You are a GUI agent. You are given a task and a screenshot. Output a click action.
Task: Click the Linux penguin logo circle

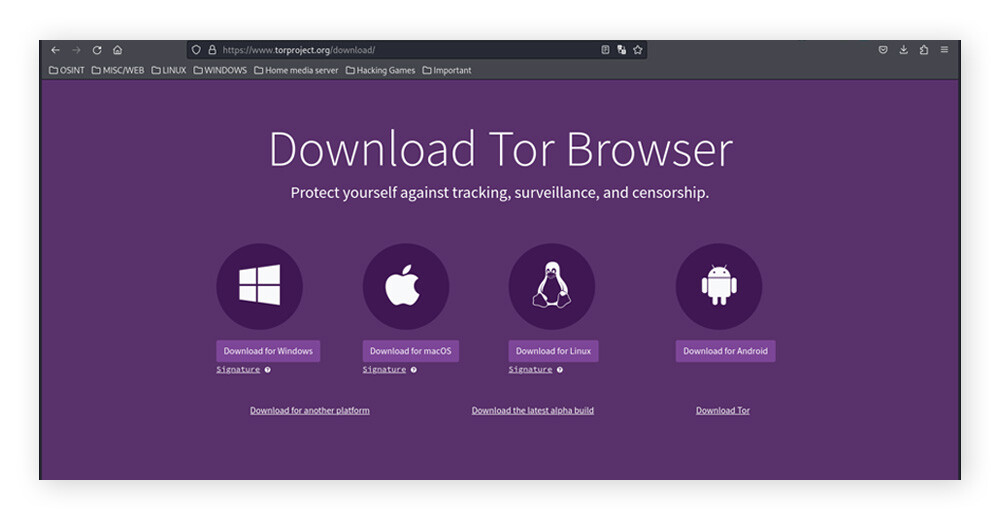coord(551,287)
